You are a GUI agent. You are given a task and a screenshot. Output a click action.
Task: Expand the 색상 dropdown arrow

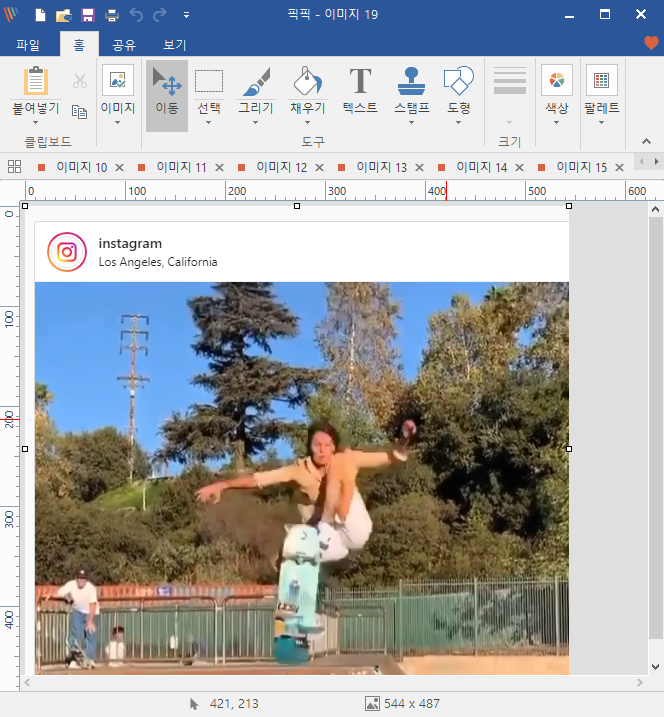[x=557, y=123]
